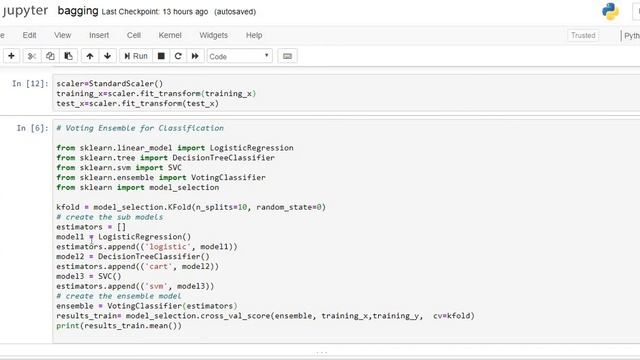Screen dimensions: 640x360
Task: Open the Edit menu
Action: pos(29,35)
